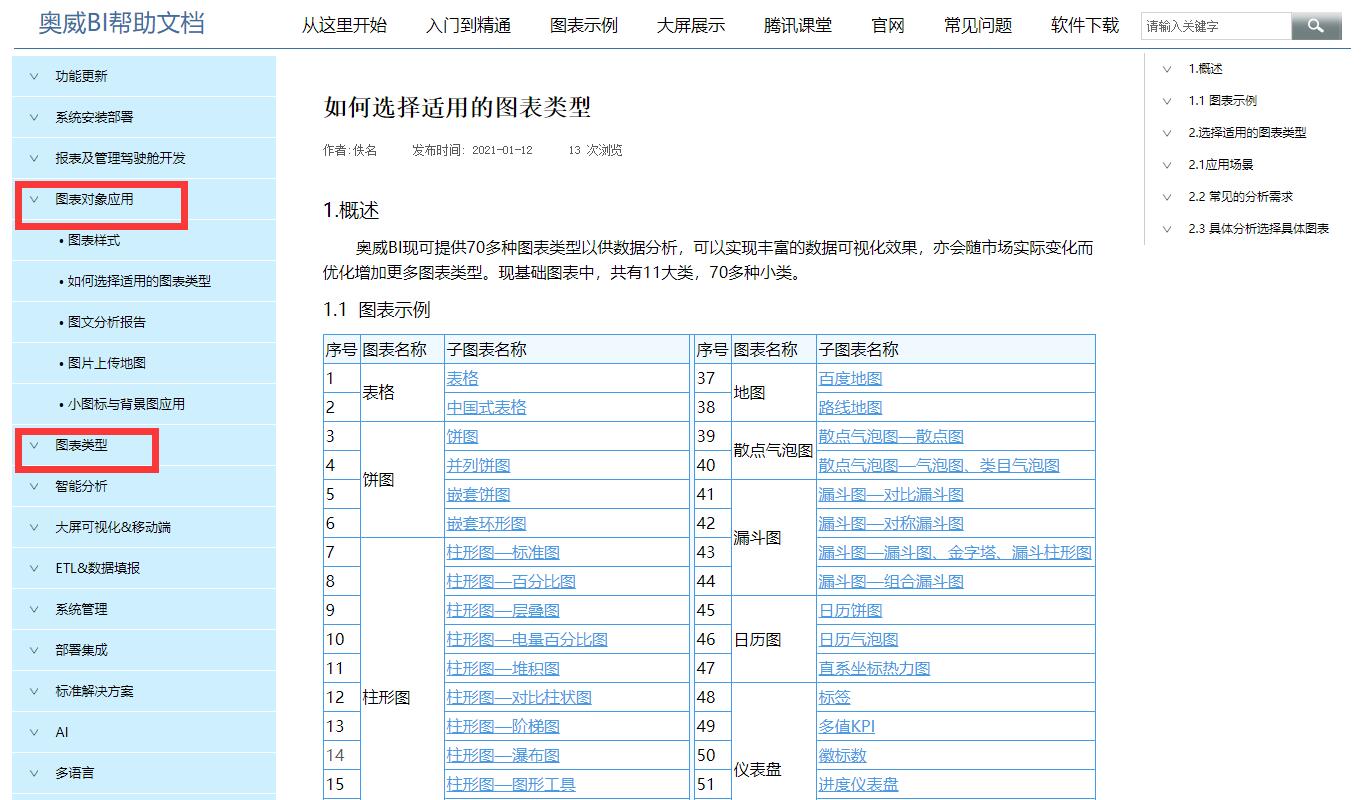1364x800 pixels.
Task: Open the 大屏展示 top menu
Action: coord(691,26)
